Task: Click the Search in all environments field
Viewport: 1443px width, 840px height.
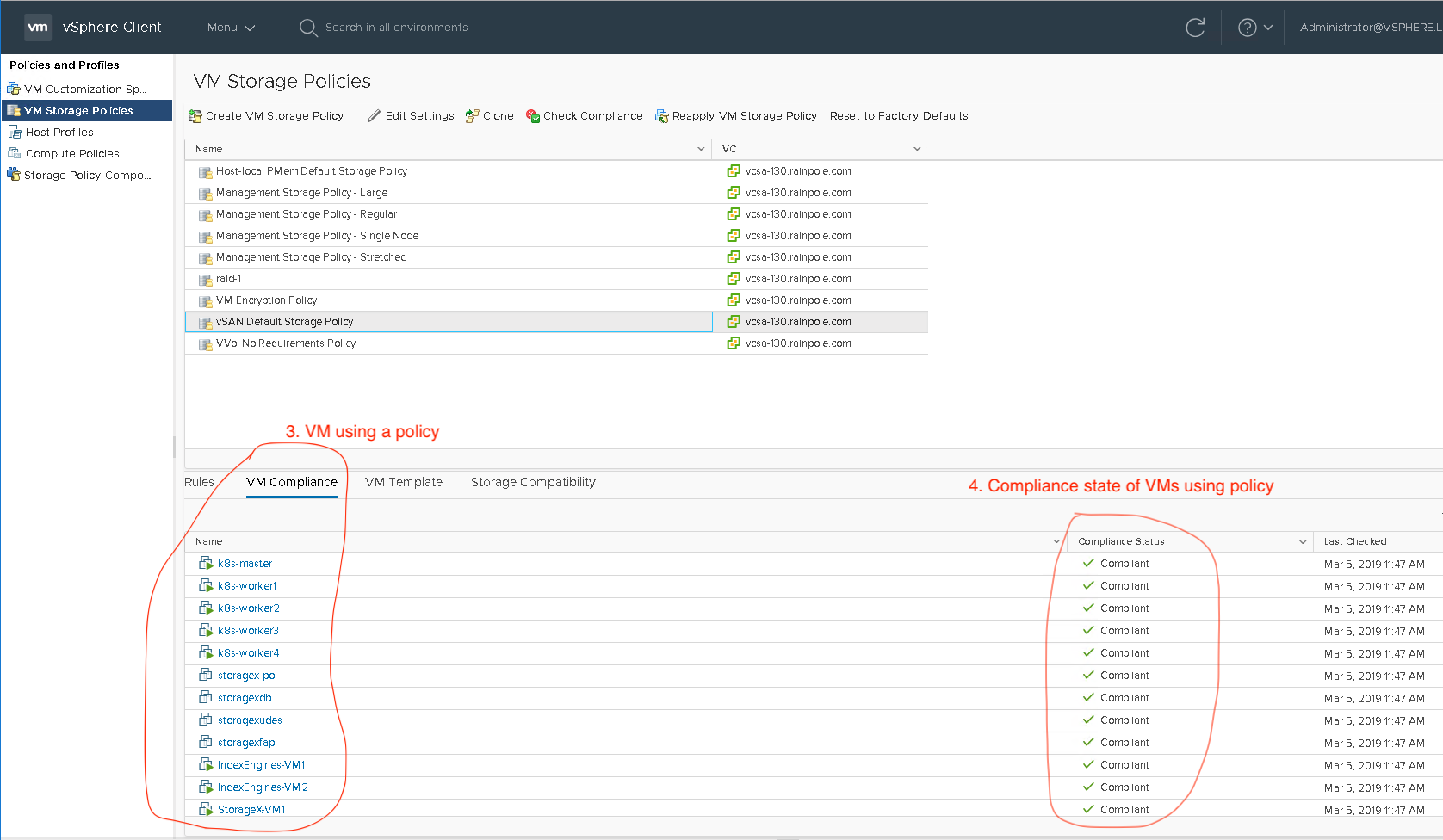Action: point(396,27)
